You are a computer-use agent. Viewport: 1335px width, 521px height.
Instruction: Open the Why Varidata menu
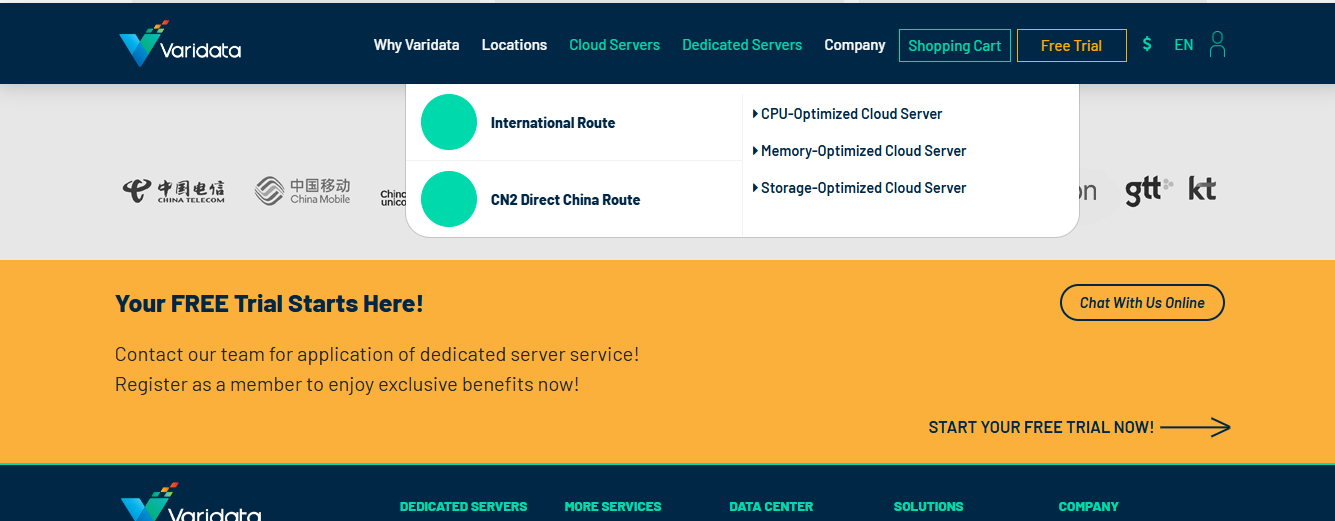416,45
